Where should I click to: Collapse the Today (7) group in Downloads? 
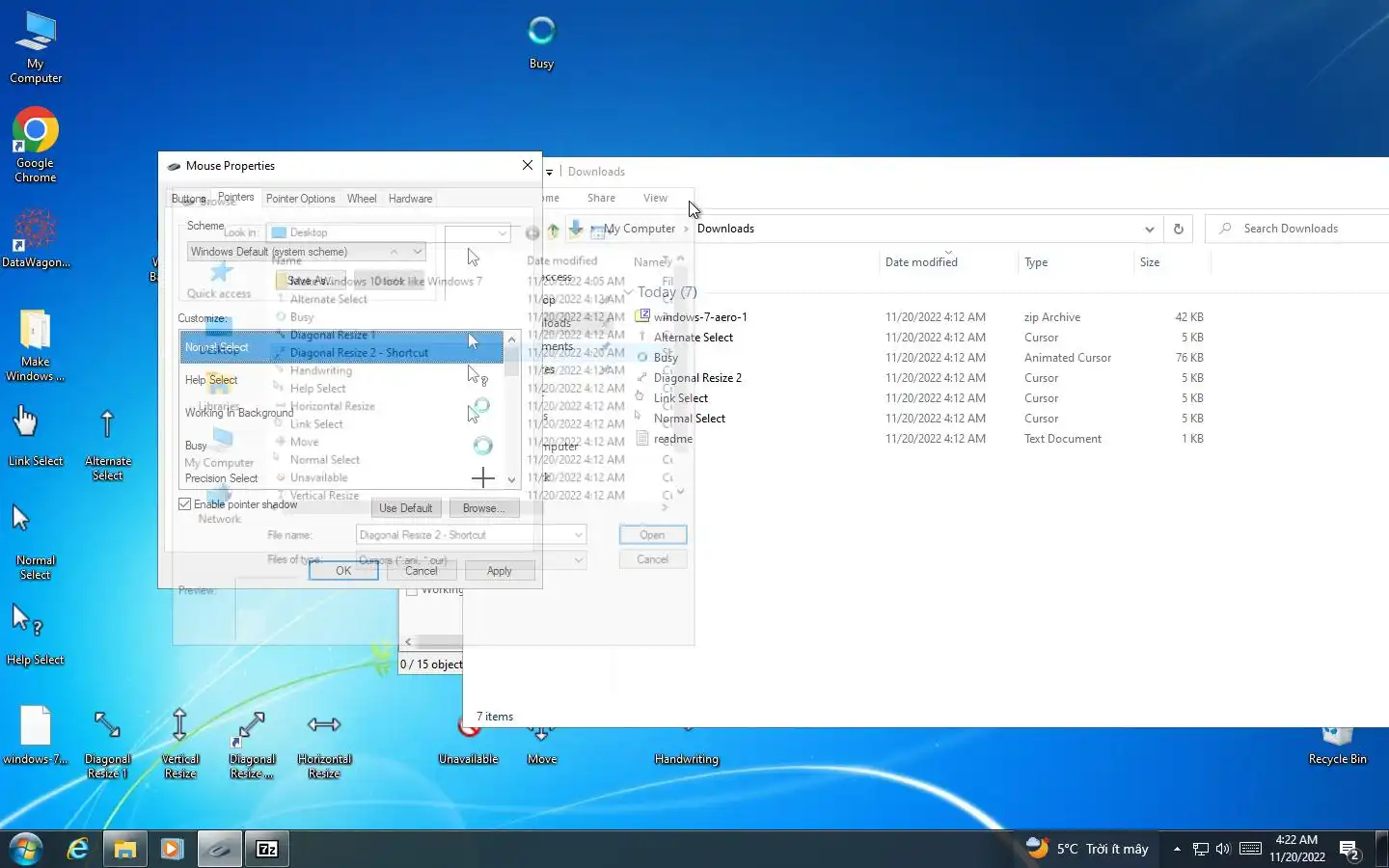point(629,292)
